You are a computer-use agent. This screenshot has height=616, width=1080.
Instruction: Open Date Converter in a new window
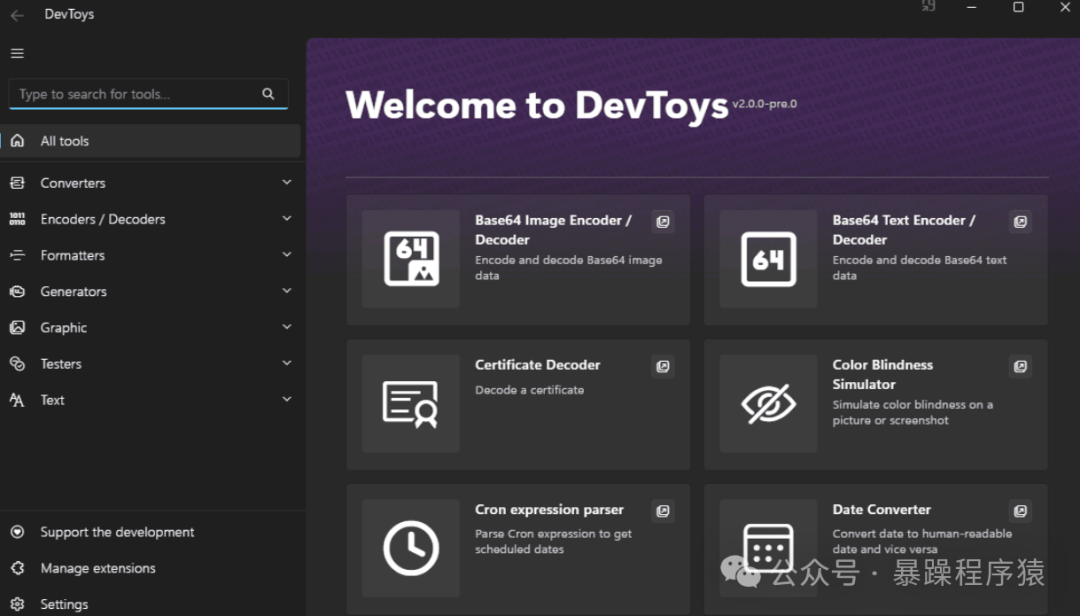(1020, 510)
